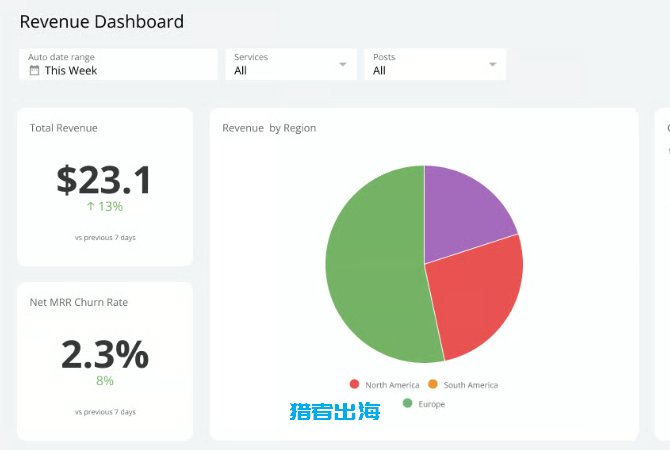670x450 pixels.
Task: Expand the Posts filter dropdown arrow
Action: click(x=493, y=64)
